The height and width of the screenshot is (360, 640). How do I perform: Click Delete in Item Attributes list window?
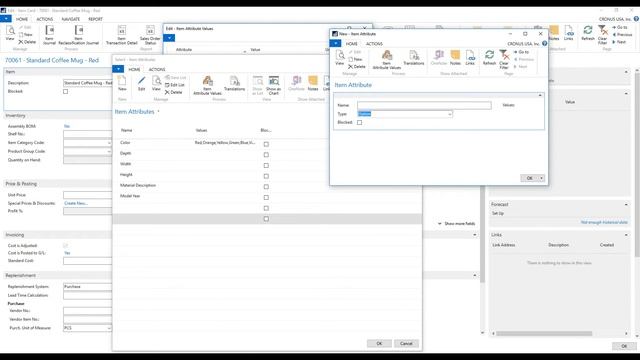coord(173,92)
